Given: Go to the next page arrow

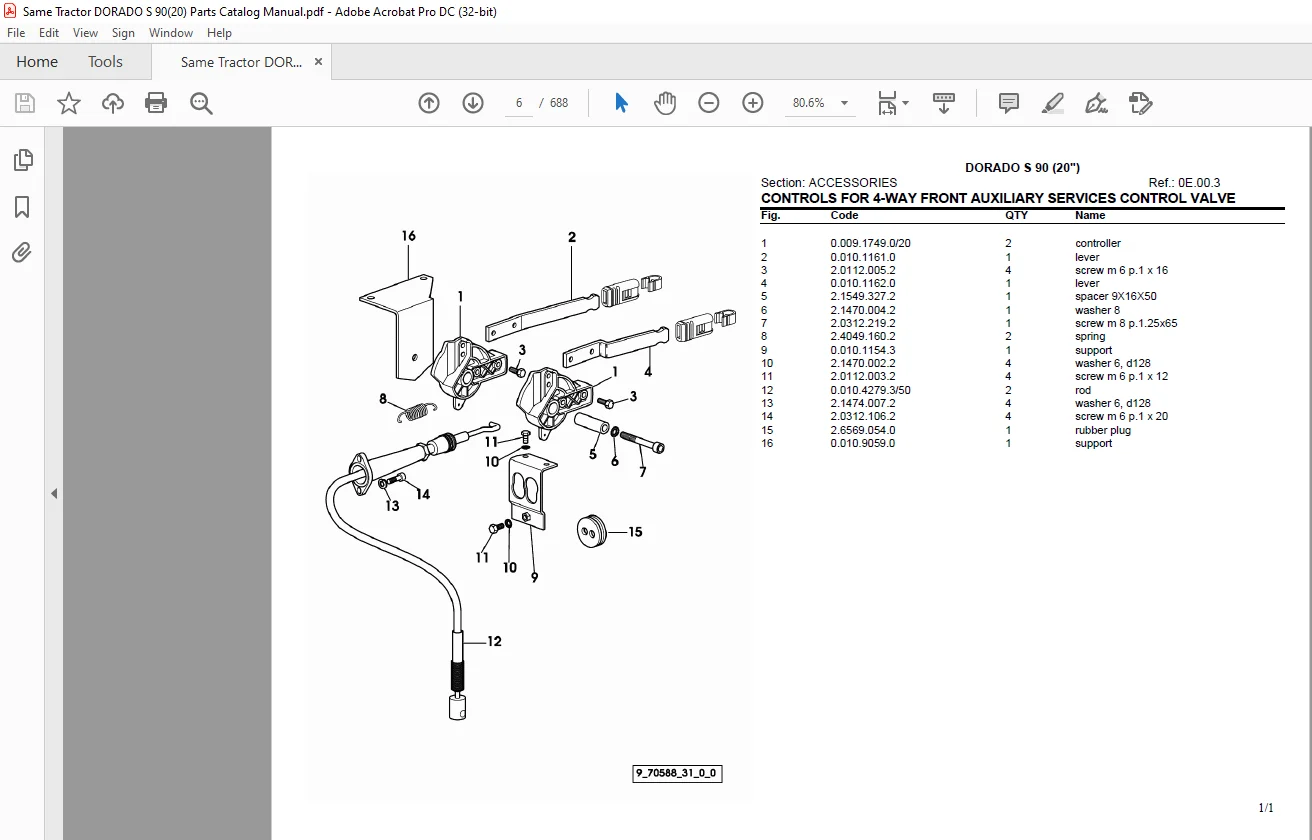Looking at the screenshot, I should pos(473,103).
